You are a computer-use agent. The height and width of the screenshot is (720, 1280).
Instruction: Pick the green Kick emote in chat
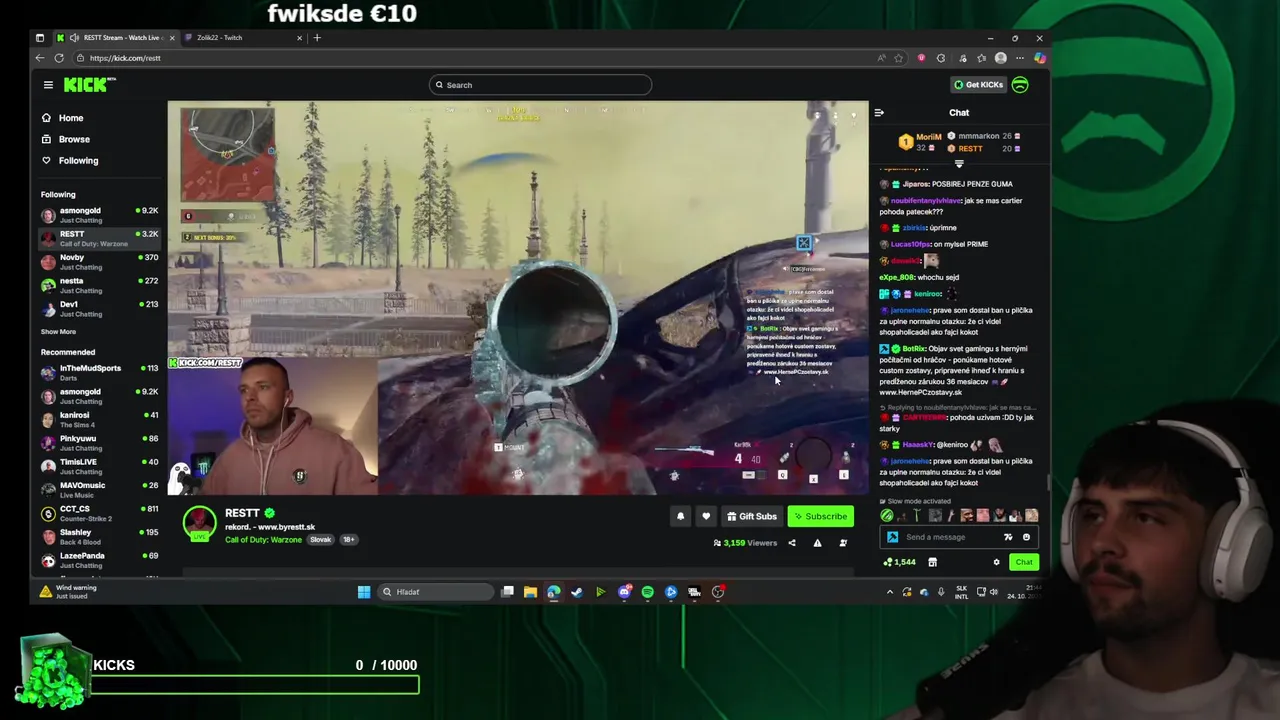pos(887,516)
